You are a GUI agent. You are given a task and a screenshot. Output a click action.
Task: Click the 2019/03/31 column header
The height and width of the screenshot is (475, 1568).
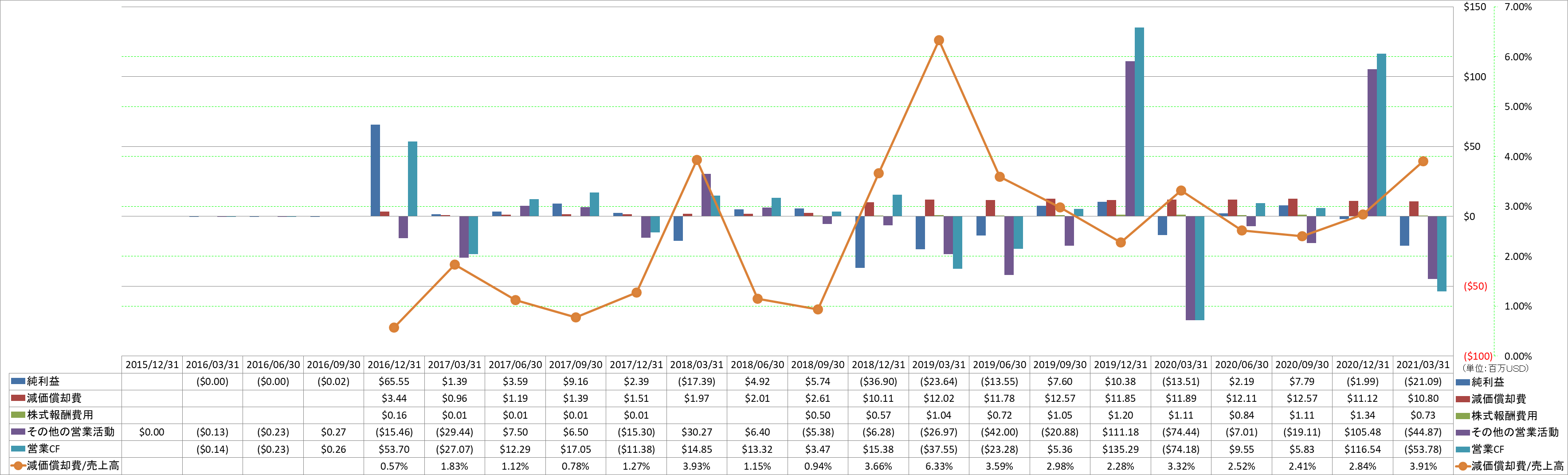click(x=939, y=365)
